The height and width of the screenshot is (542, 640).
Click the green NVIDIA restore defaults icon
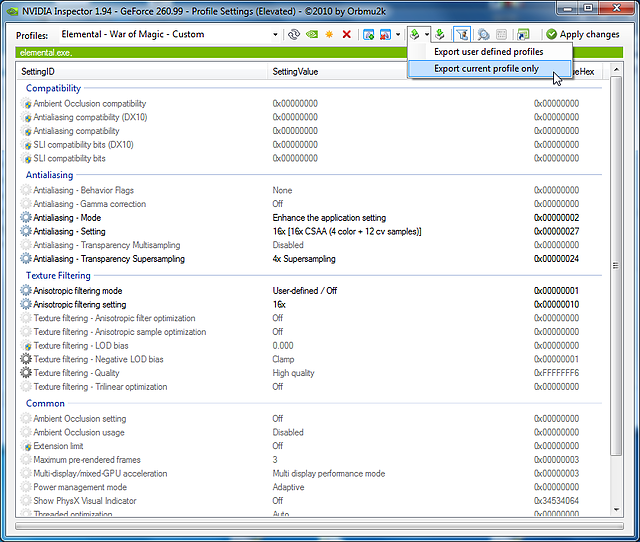coord(312,34)
